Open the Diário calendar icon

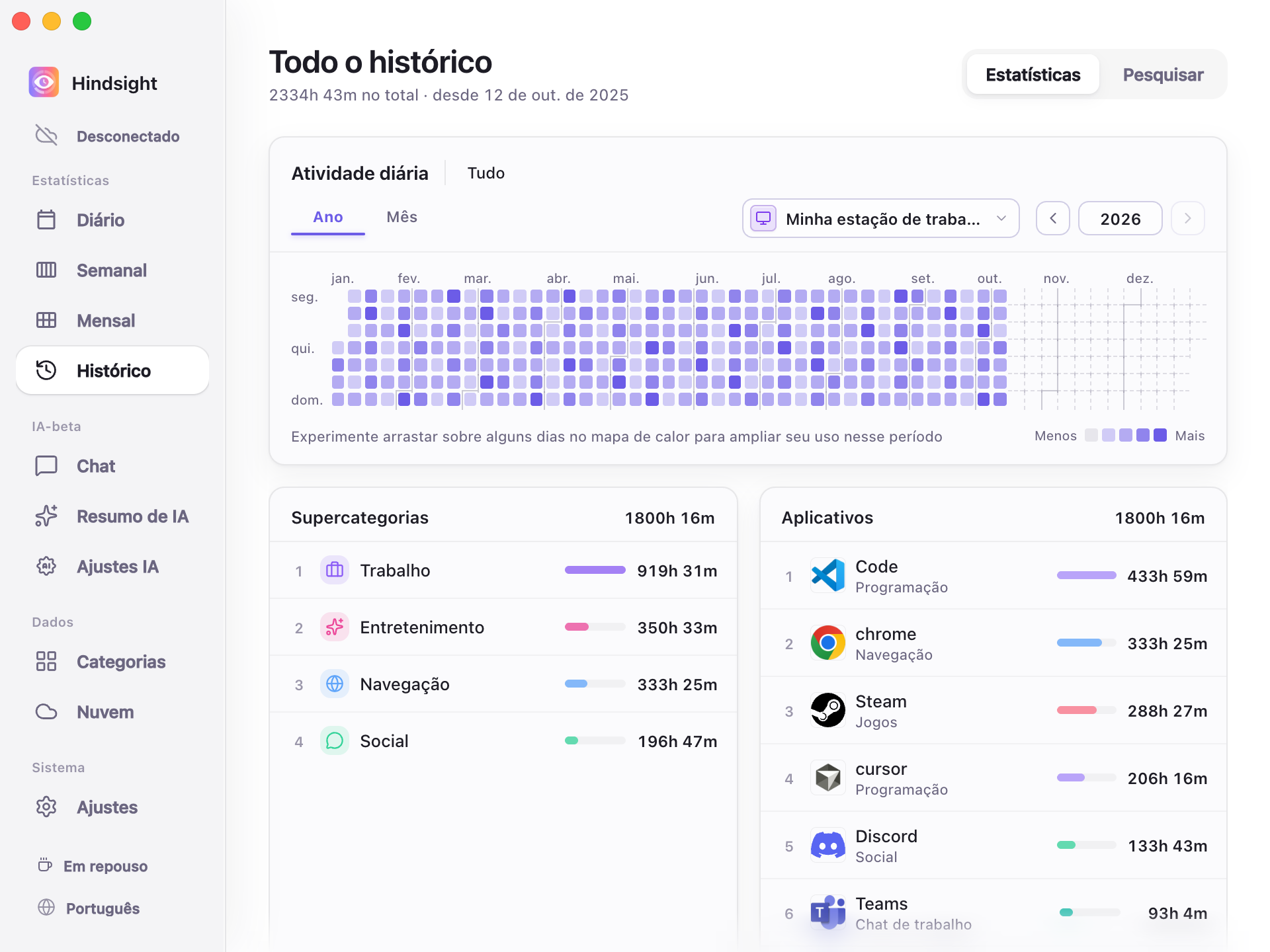click(x=46, y=219)
